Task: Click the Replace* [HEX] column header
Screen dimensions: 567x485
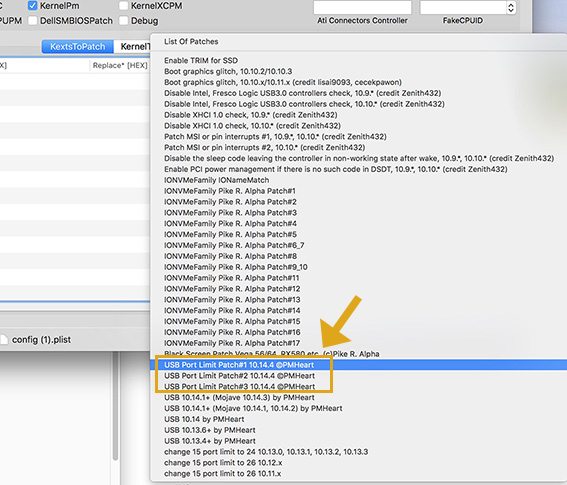Action: click(120, 65)
